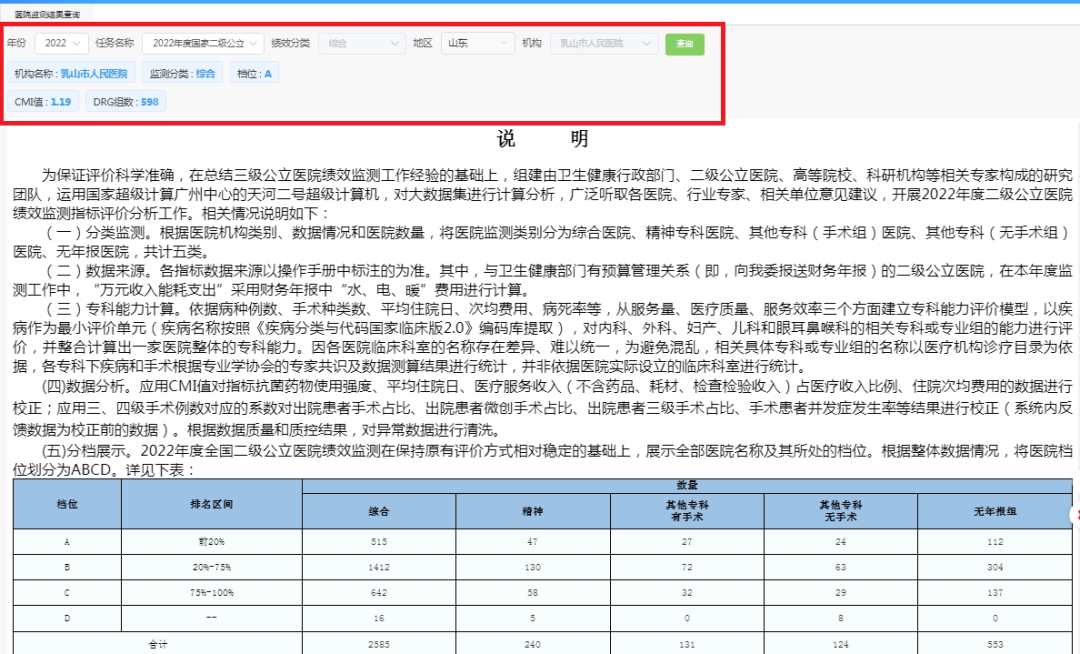Click the 75%-100% ranking cell
This screenshot has height=654, width=1080.
[x=211, y=593]
